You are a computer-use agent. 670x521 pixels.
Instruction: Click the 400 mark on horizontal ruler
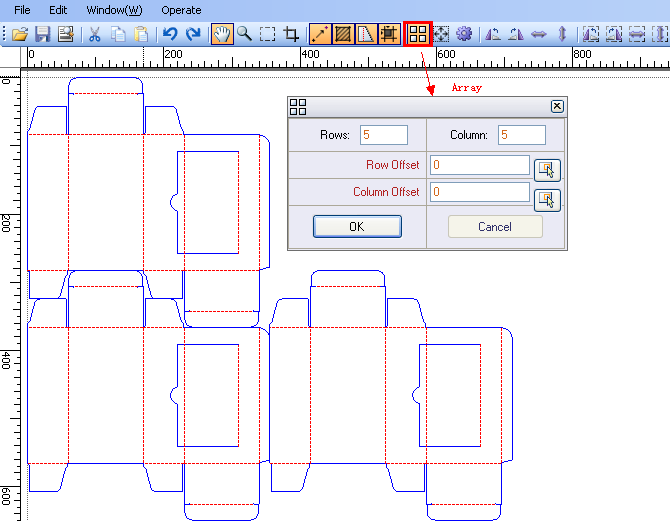point(311,54)
